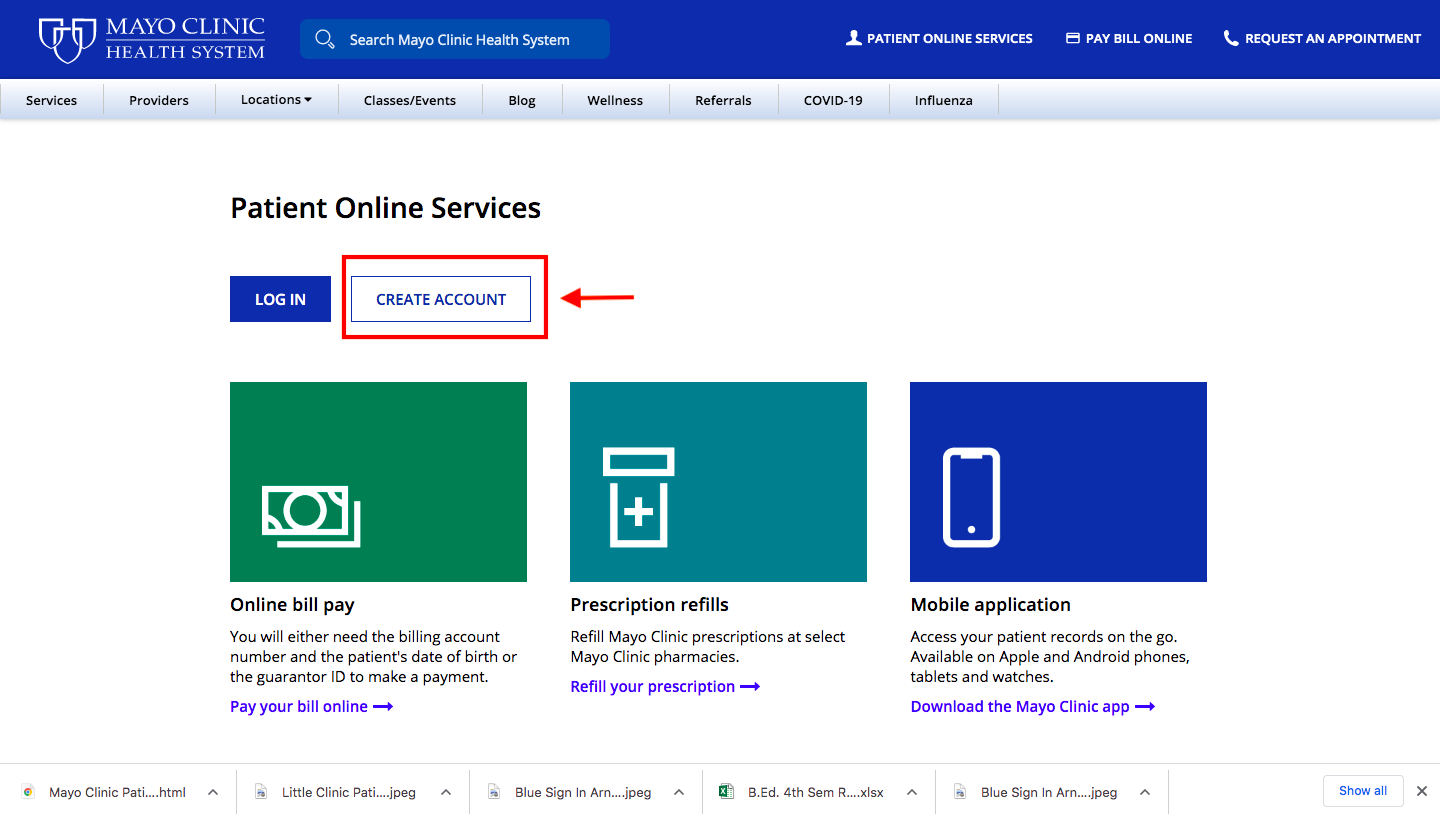Click the person icon beside Patient Online Services

[x=853, y=38]
